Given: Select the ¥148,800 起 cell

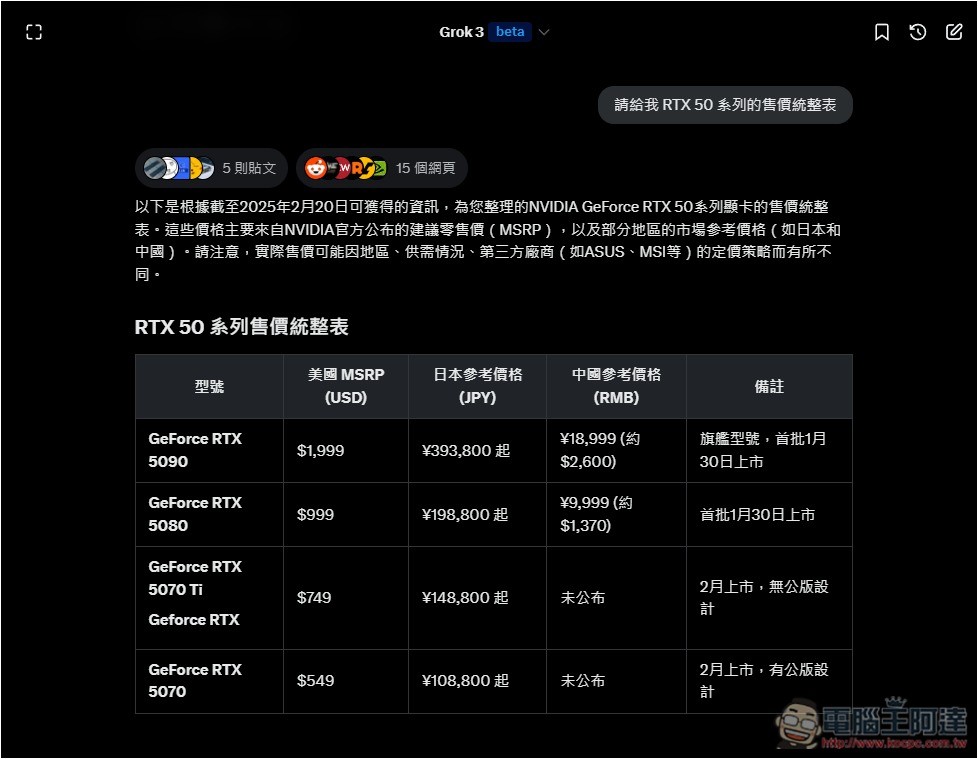Looking at the screenshot, I should pos(477,598).
